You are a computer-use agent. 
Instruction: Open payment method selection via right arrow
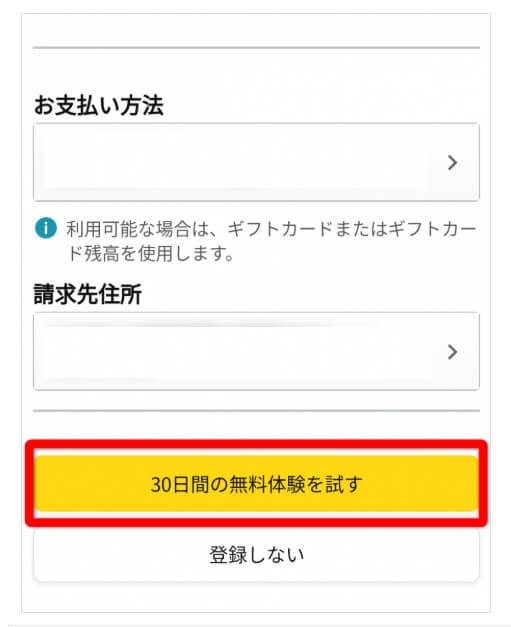(452, 163)
